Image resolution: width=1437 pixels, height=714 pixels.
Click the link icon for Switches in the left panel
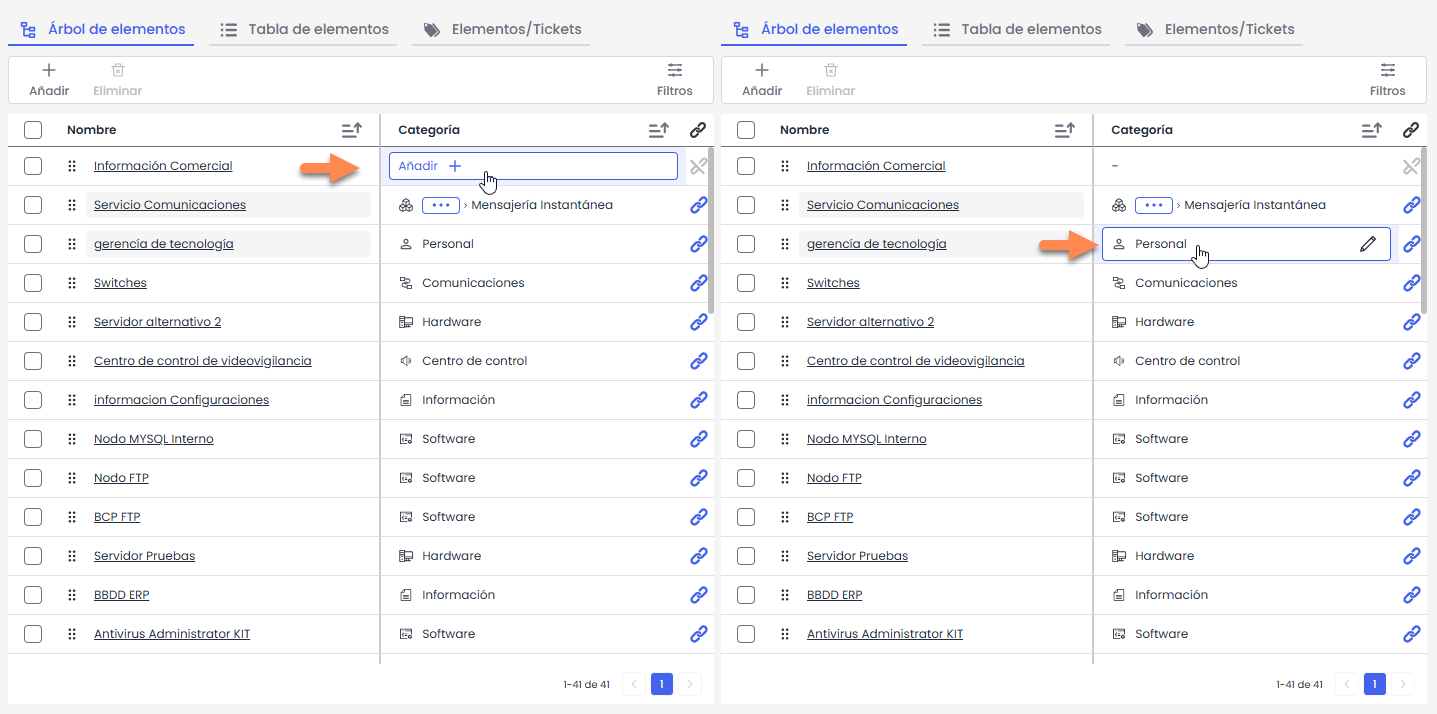coord(699,283)
